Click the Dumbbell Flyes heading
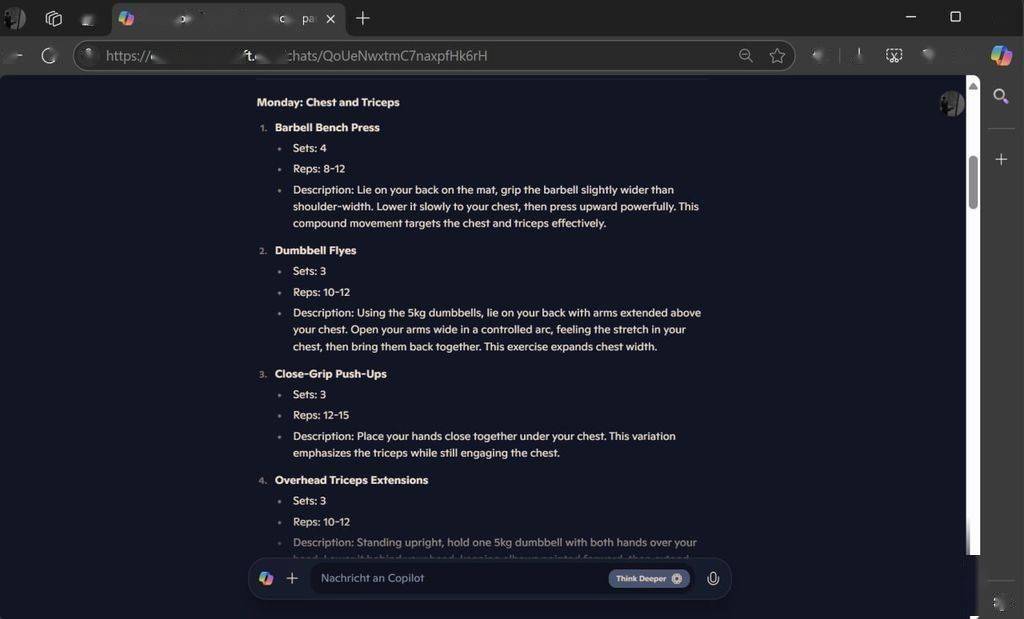 [315, 250]
